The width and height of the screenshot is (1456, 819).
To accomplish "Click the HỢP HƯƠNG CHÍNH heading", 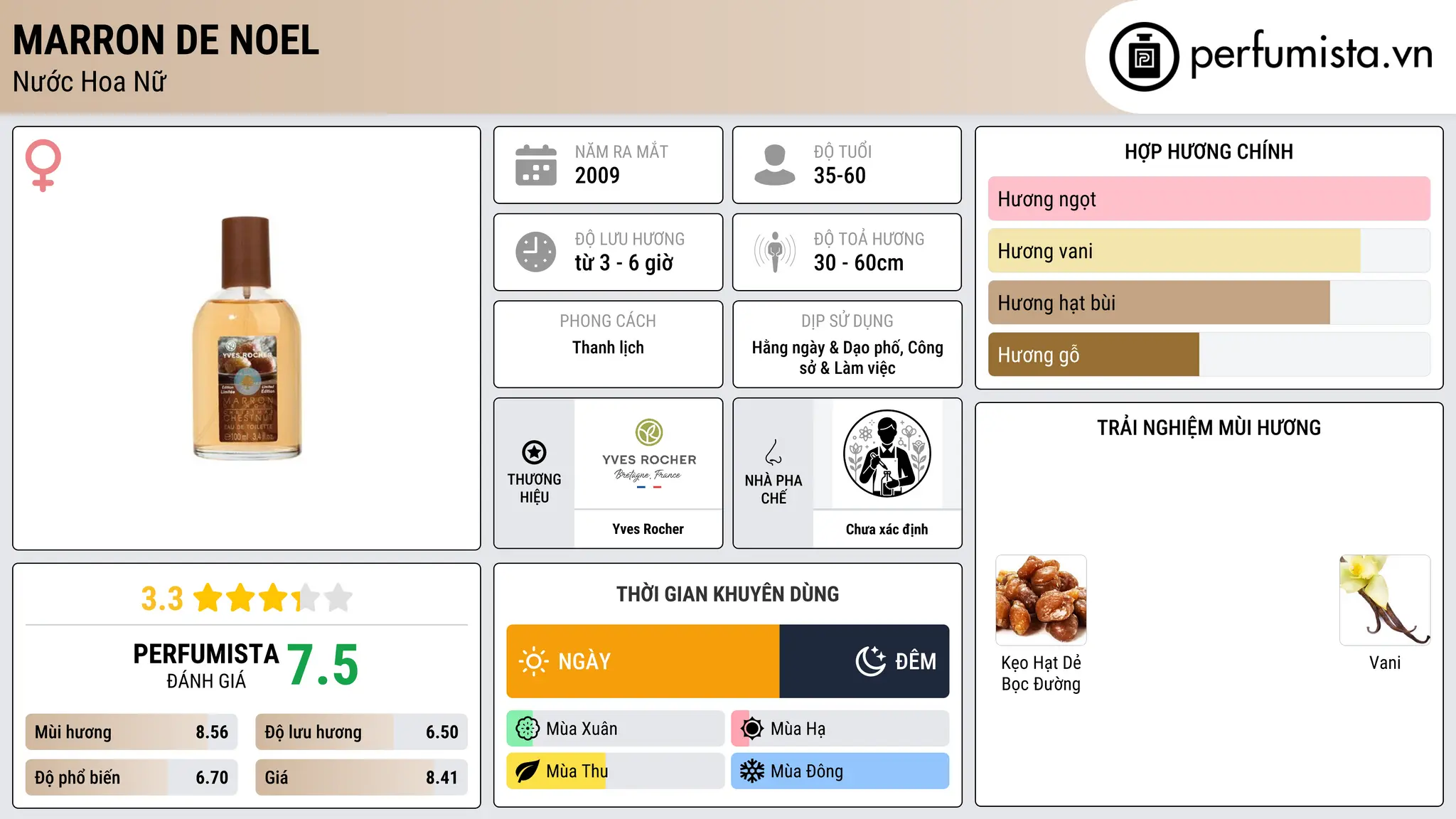I will [x=1209, y=151].
